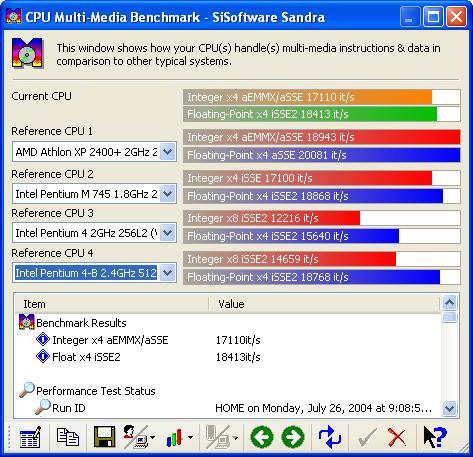
Task: Refresh the benchmark with the blue arrows icon
Action: 330,437
